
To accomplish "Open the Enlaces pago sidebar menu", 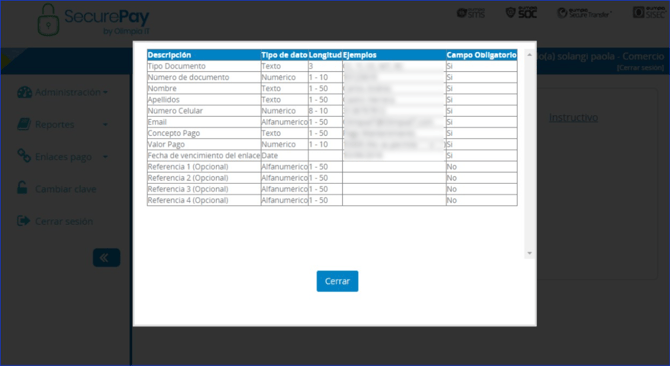I will coord(63,157).
